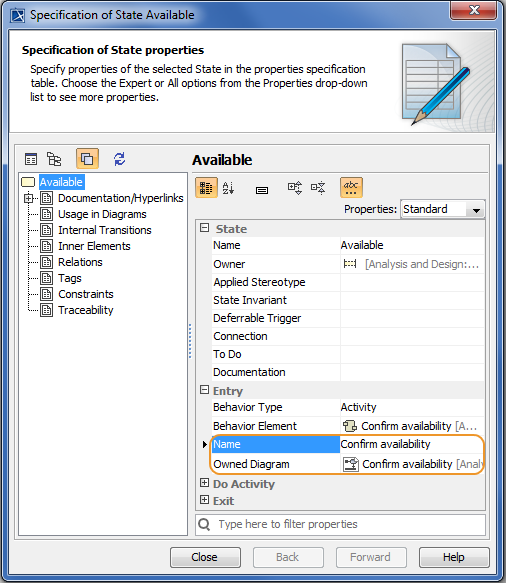Click Owned Diagram value Confirm availability
The width and height of the screenshot is (506, 583).
[407, 464]
